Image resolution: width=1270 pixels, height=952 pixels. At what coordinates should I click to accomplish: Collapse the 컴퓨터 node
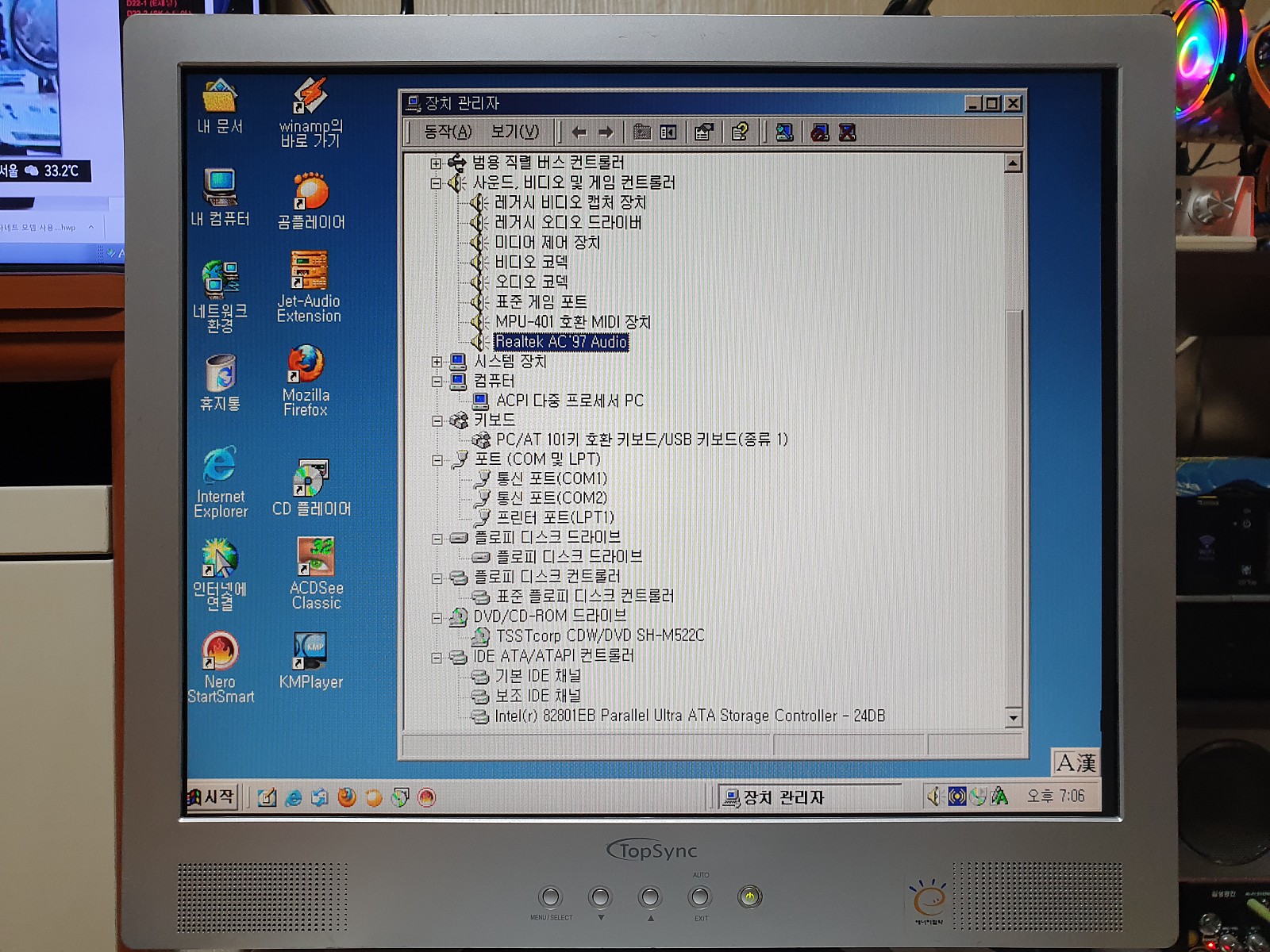437,382
